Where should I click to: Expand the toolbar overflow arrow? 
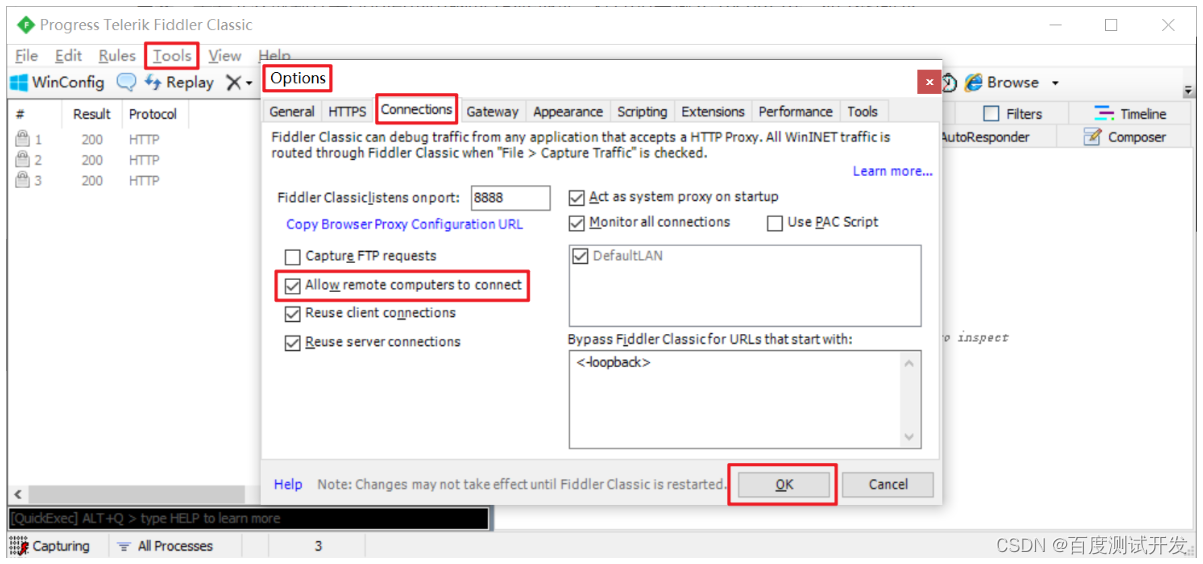click(1188, 90)
